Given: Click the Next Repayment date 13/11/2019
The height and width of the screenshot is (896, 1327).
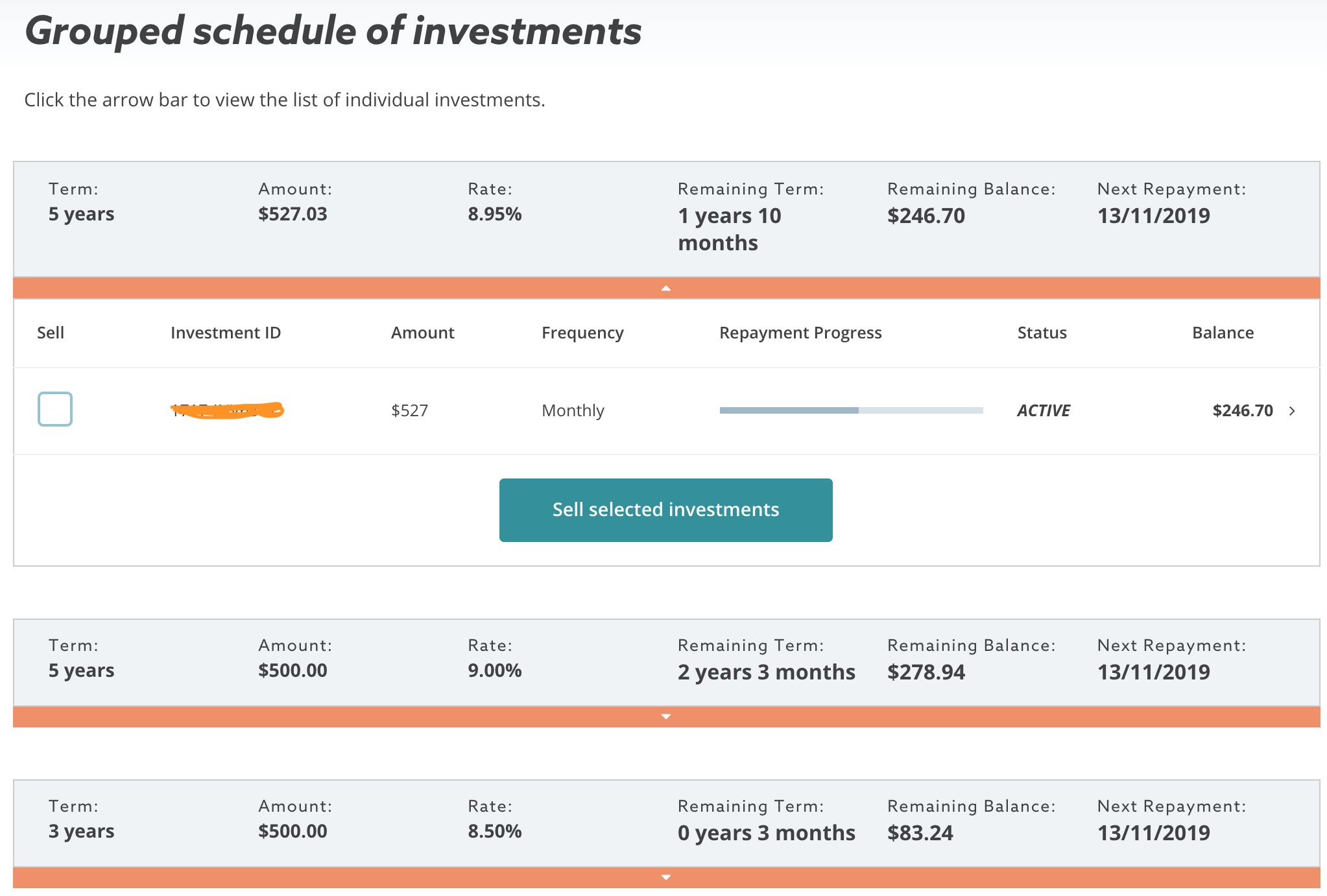Looking at the screenshot, I should (1154, 216).
